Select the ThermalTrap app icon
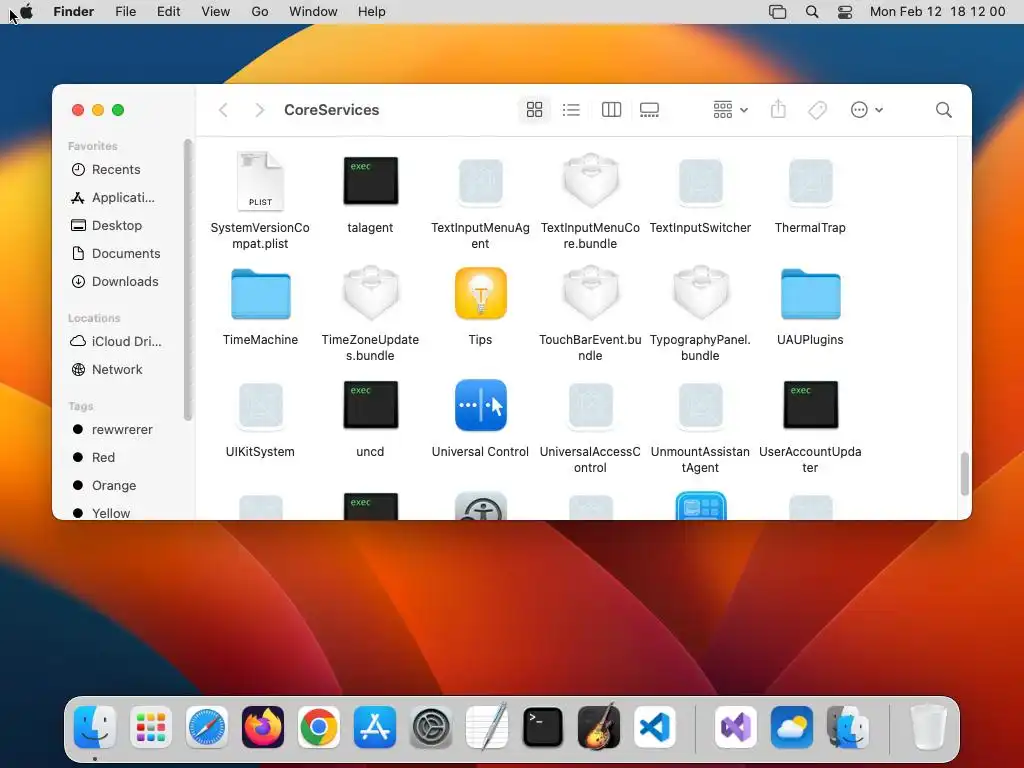This screenshot has width=1024, height=768. pyautogui.click(x=810, y=181)
